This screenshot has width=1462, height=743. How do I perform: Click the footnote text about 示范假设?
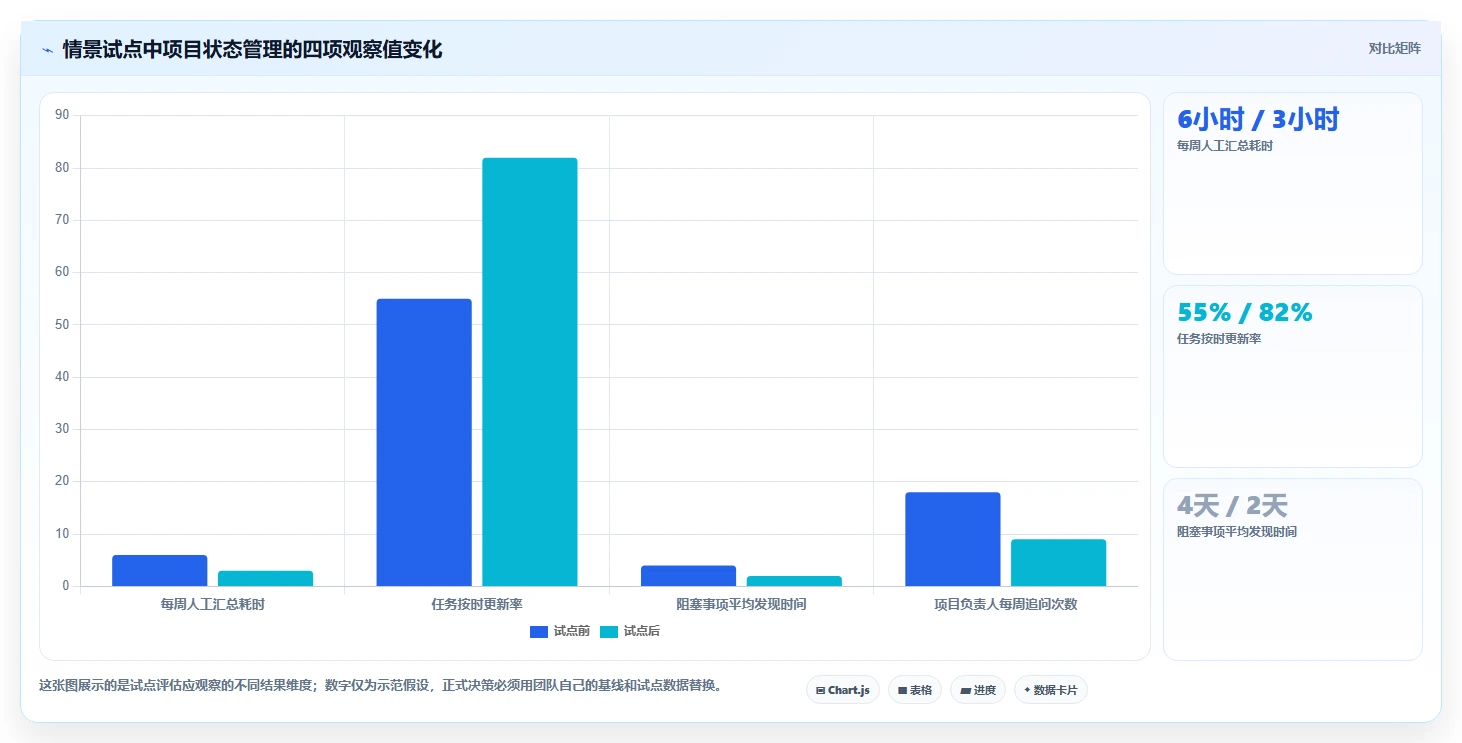[380, 686]
